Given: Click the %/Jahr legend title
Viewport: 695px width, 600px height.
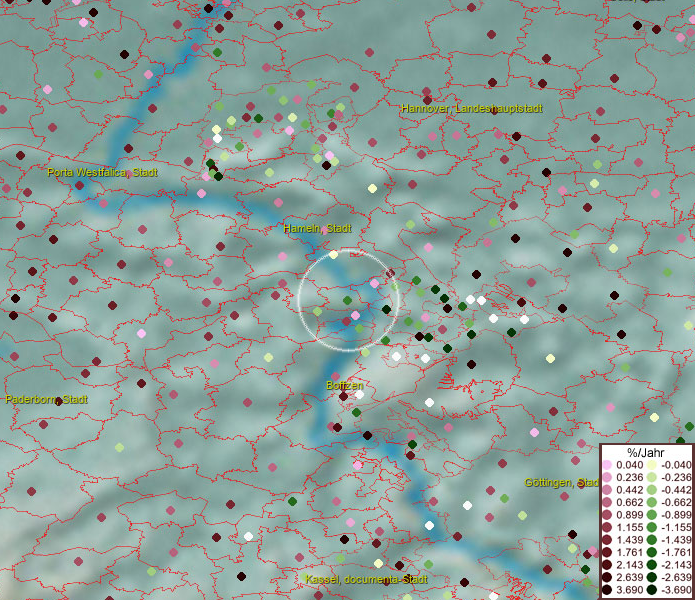Looking at the screenshot, I should pos(646,453).
